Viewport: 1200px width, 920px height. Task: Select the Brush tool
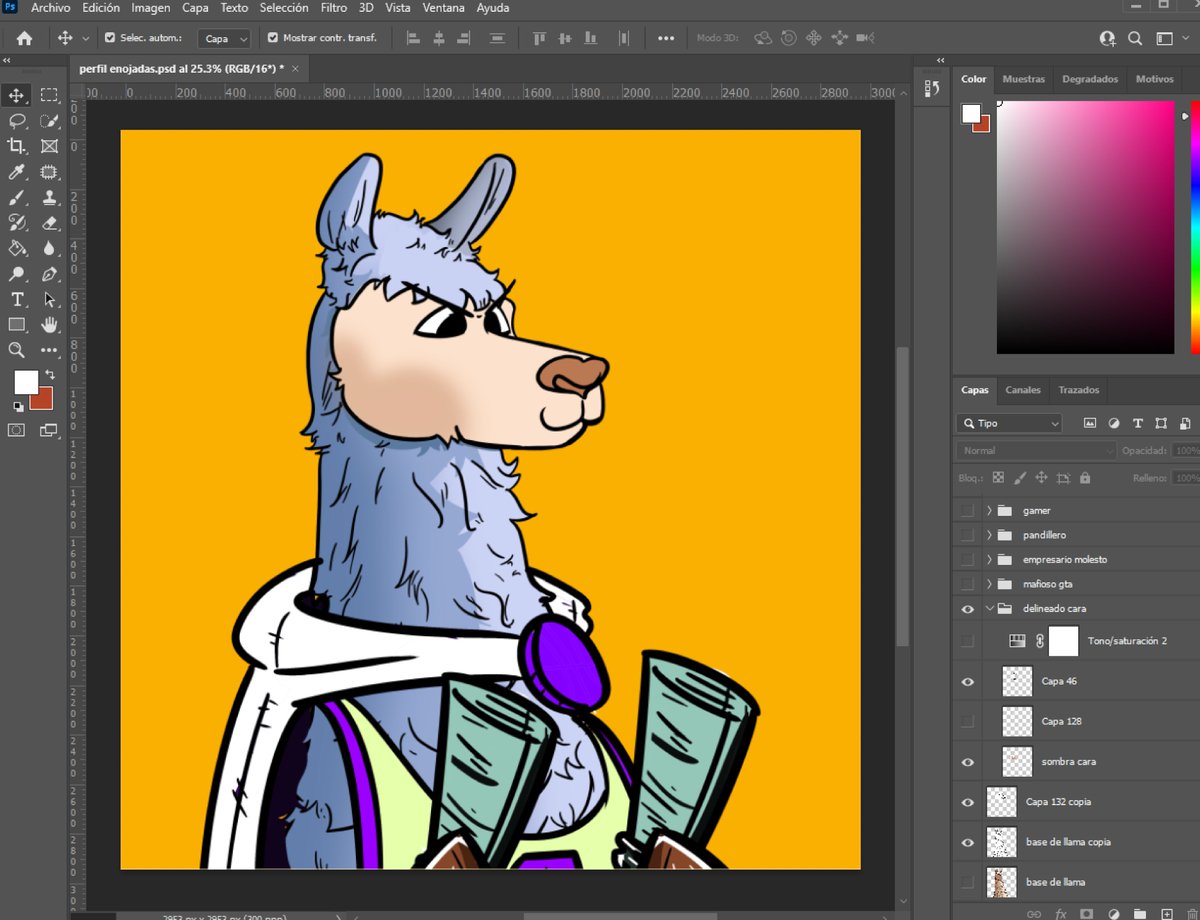(17, 197)
